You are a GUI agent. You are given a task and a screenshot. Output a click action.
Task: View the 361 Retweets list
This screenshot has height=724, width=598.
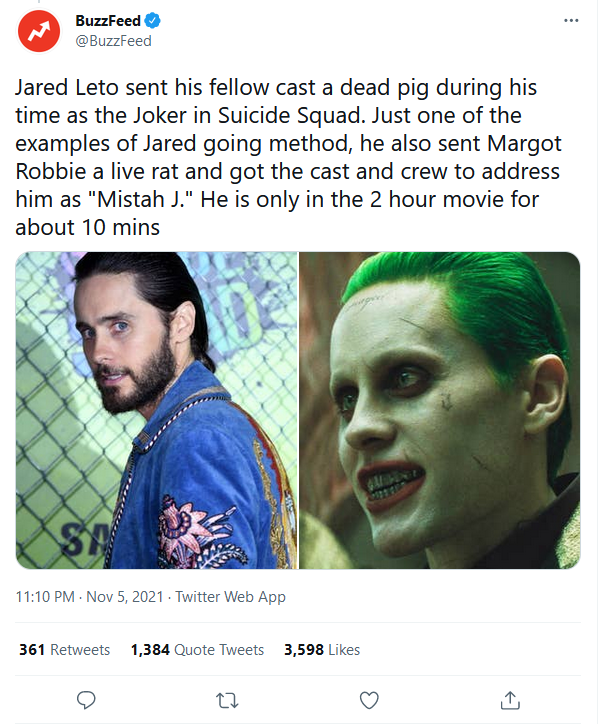(x=64, y=650)
